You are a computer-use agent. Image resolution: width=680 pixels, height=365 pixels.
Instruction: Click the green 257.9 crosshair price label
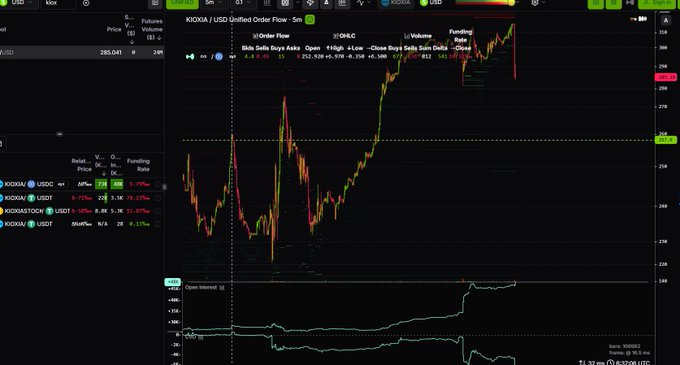point(665,140)
